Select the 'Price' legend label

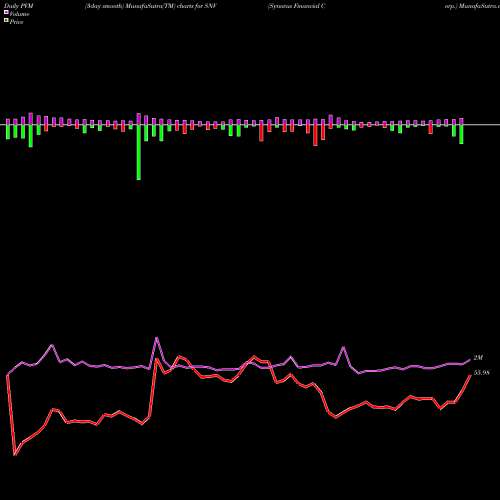point(16,22)
